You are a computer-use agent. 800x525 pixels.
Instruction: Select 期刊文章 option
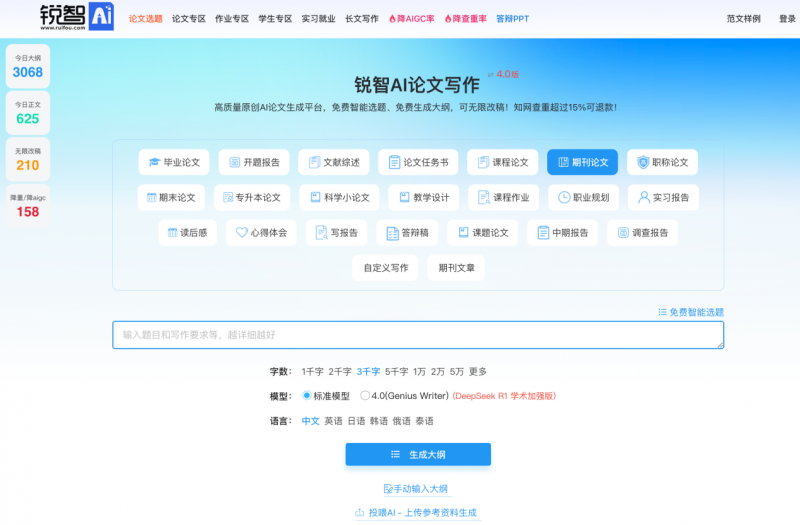(456, 268)
